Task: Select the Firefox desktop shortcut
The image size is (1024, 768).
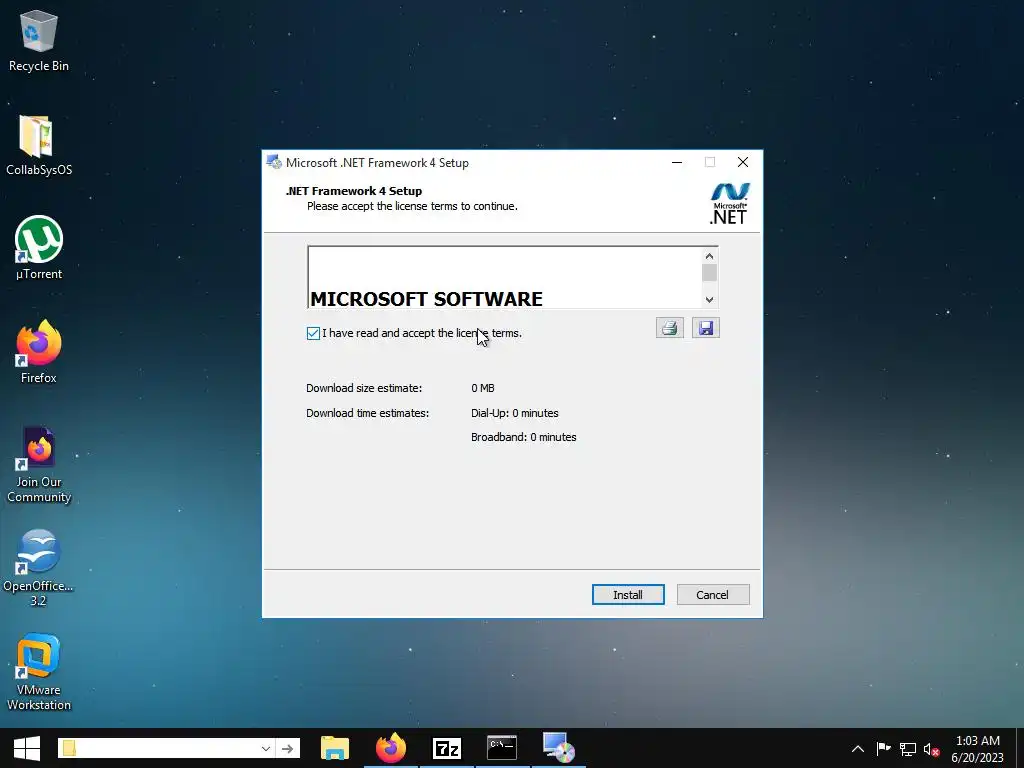Action: (39, 353)
